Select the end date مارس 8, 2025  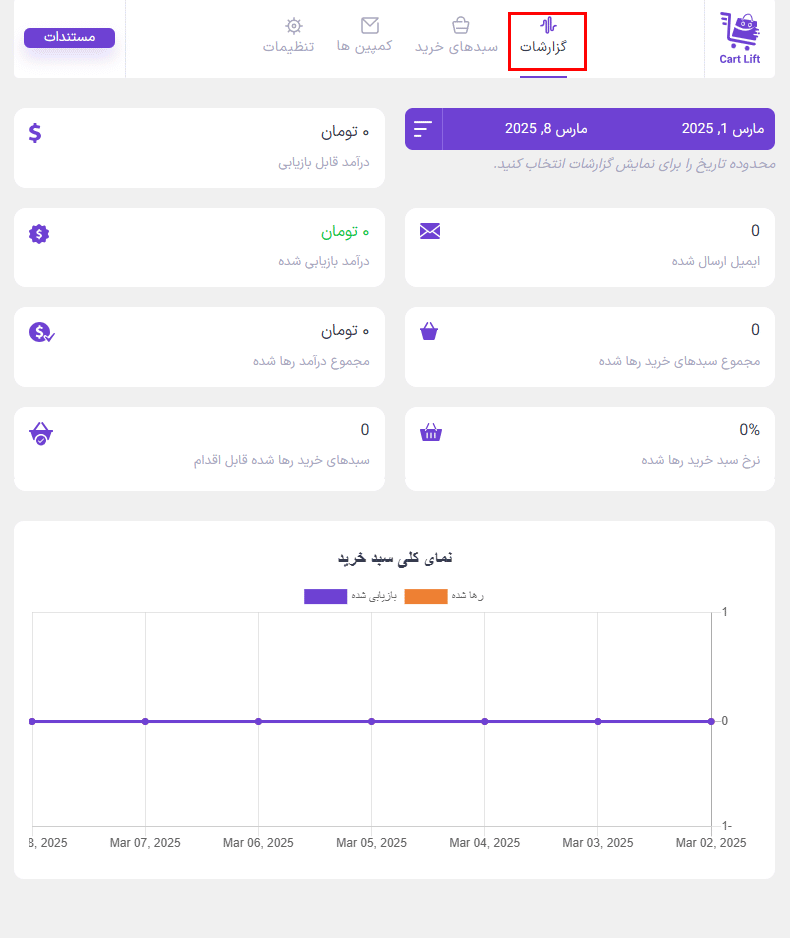pyautogui.click(x=546, y=129)
